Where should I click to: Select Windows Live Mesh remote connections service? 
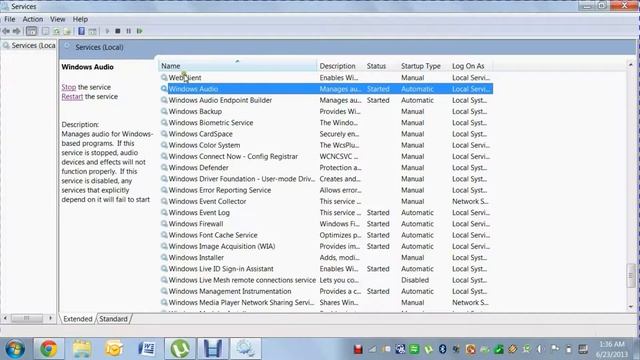[327, 280]
